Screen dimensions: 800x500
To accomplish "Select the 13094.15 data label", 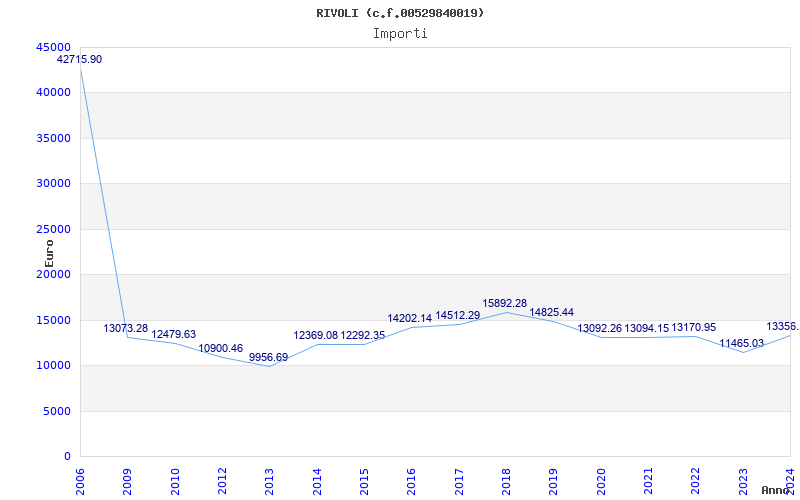I will 646,328.
